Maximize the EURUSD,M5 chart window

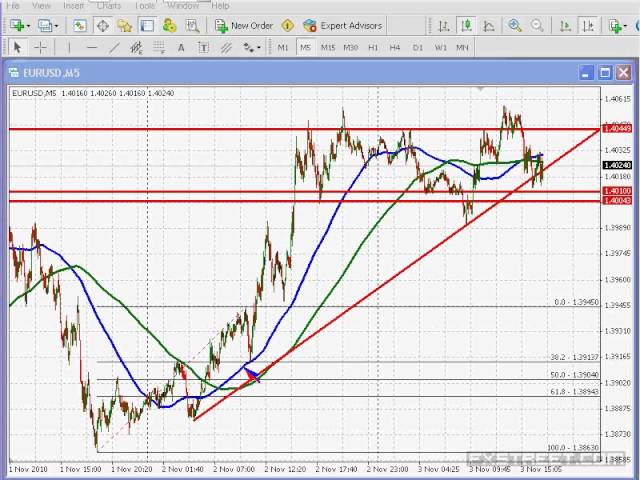(605, 73)
